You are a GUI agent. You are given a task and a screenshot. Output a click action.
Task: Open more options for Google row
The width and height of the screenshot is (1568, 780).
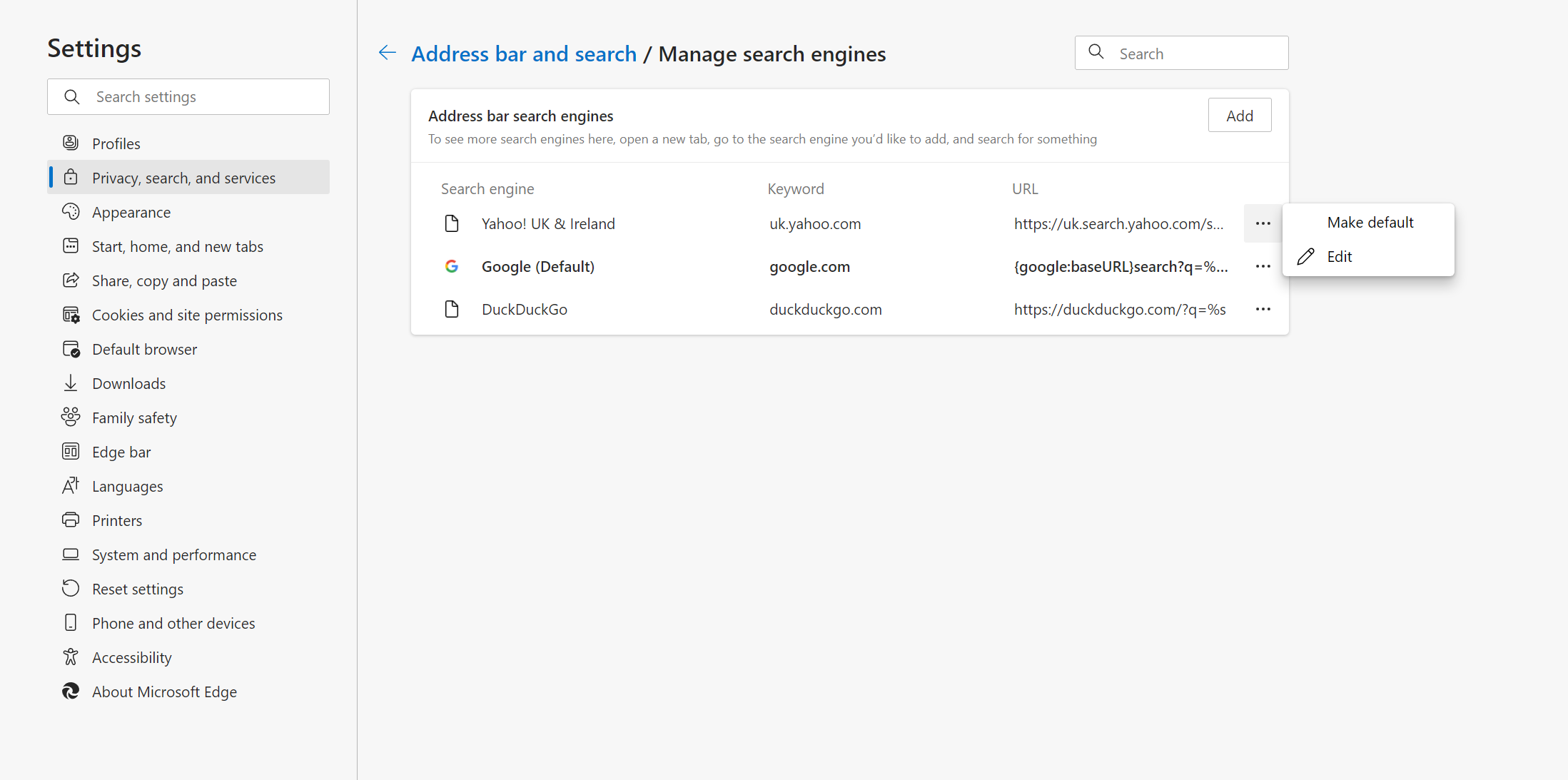(x=1263, y=266)
